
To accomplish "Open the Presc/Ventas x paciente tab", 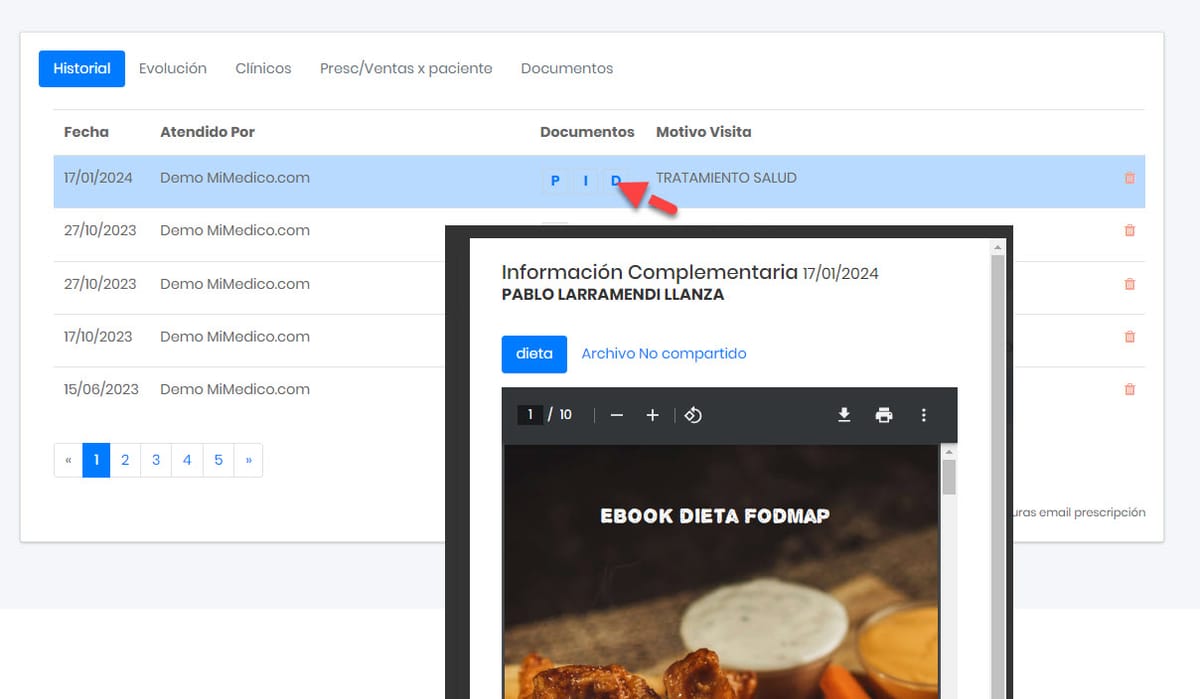I will 405,68.
